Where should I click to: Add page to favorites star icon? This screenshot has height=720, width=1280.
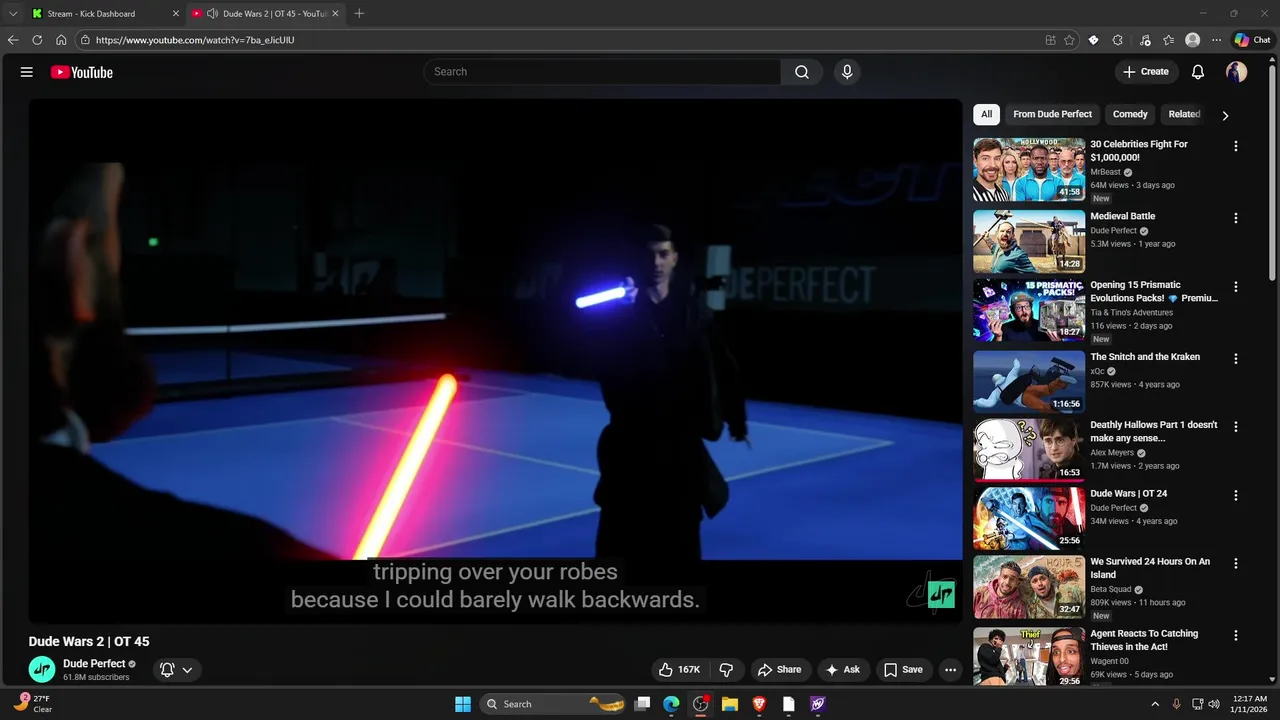click(1069, 40)
